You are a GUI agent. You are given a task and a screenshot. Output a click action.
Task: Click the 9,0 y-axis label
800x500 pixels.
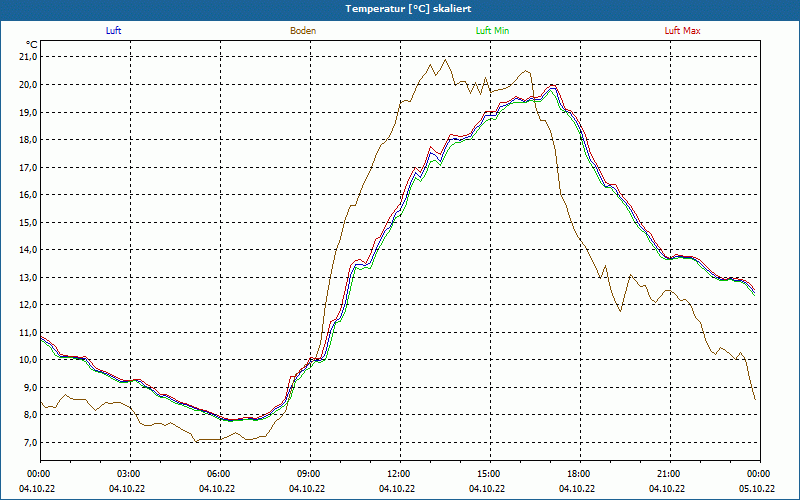coord(33,387)
